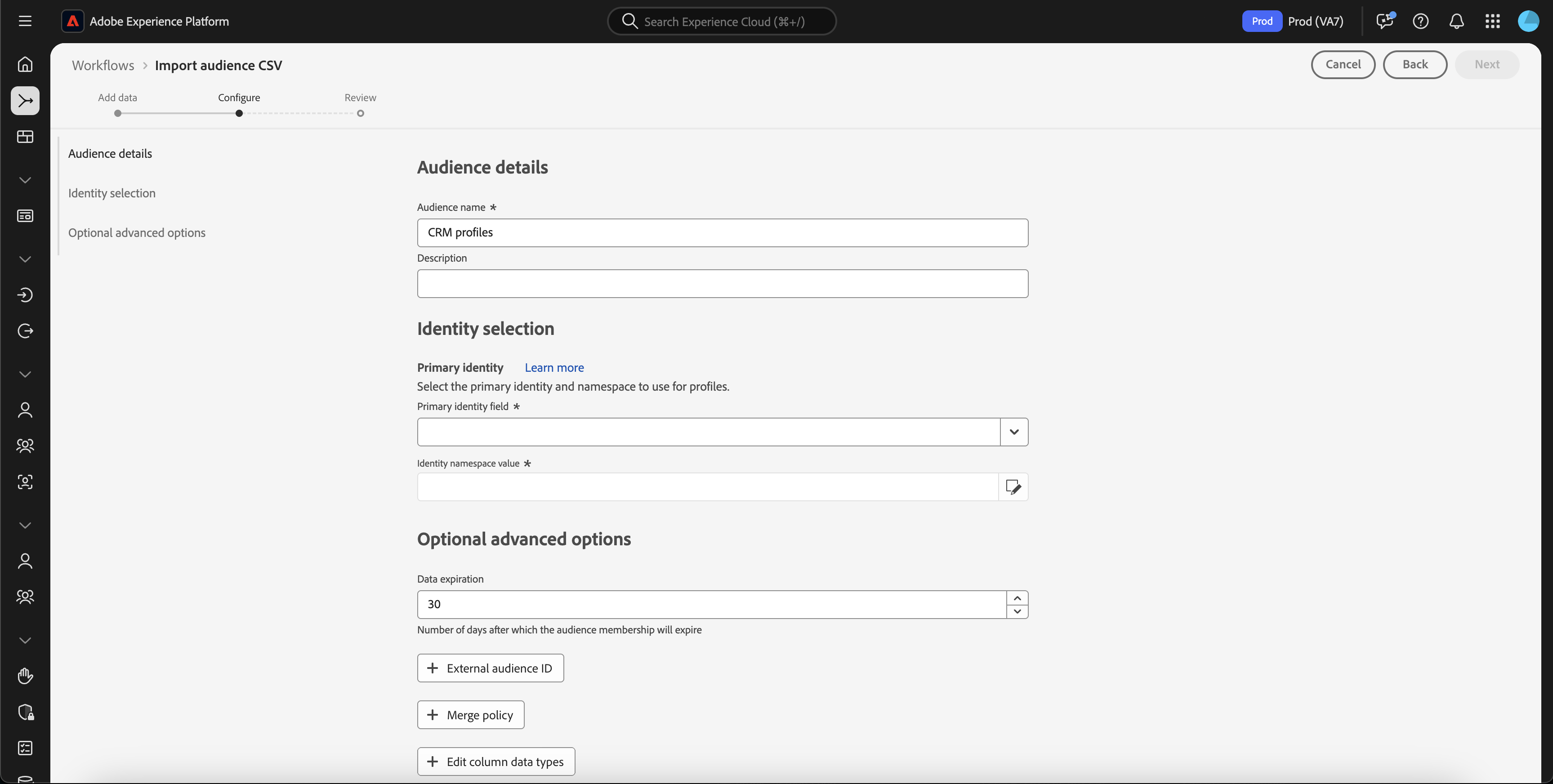
Task: Expand the Primary identity field dropdown
Action: click(x=1013, y=432)
